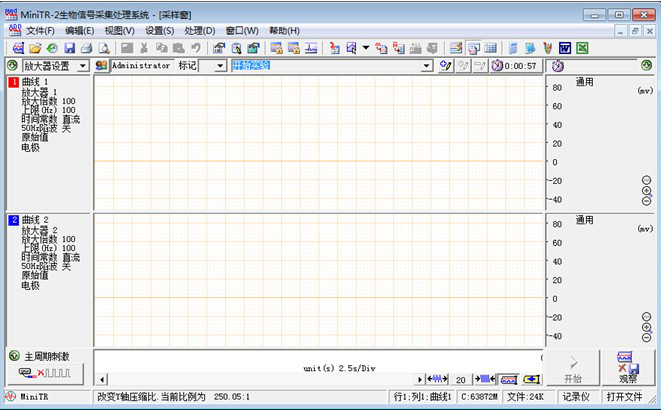Launch the Excel export icon

[x=581, y=48]
